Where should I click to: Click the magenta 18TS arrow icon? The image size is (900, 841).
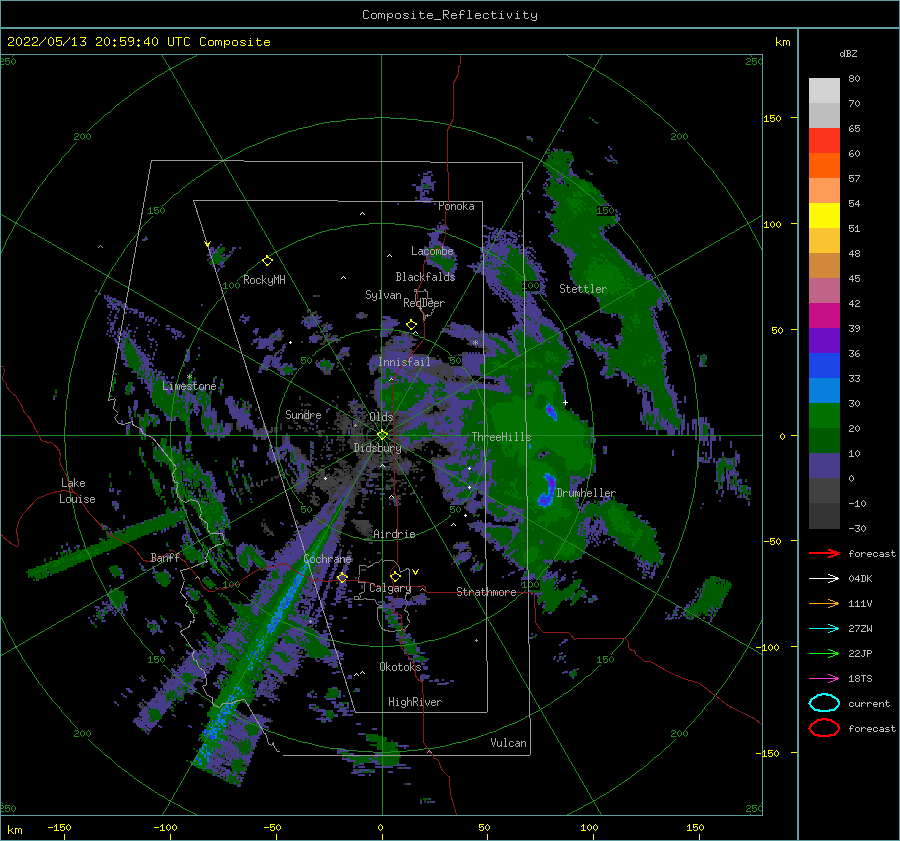[x=824, y=679]
